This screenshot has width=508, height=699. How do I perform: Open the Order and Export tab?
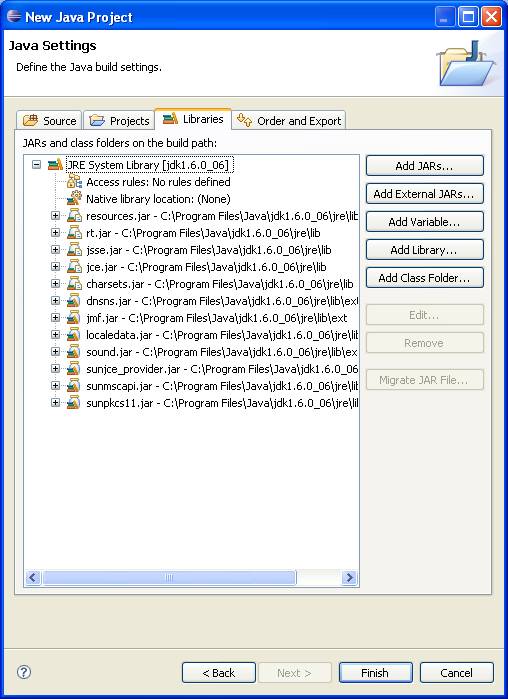coord(289,120)
